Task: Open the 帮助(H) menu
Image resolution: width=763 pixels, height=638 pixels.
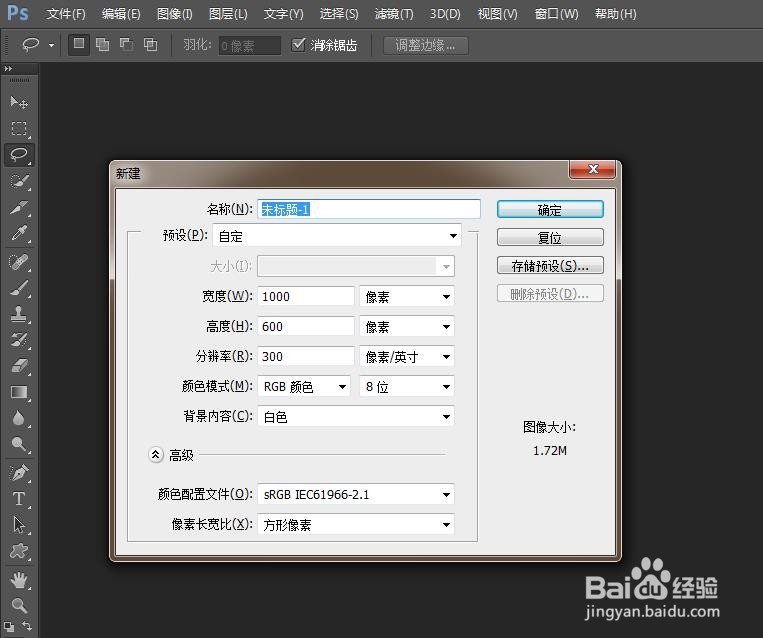Action: point(615,14)
